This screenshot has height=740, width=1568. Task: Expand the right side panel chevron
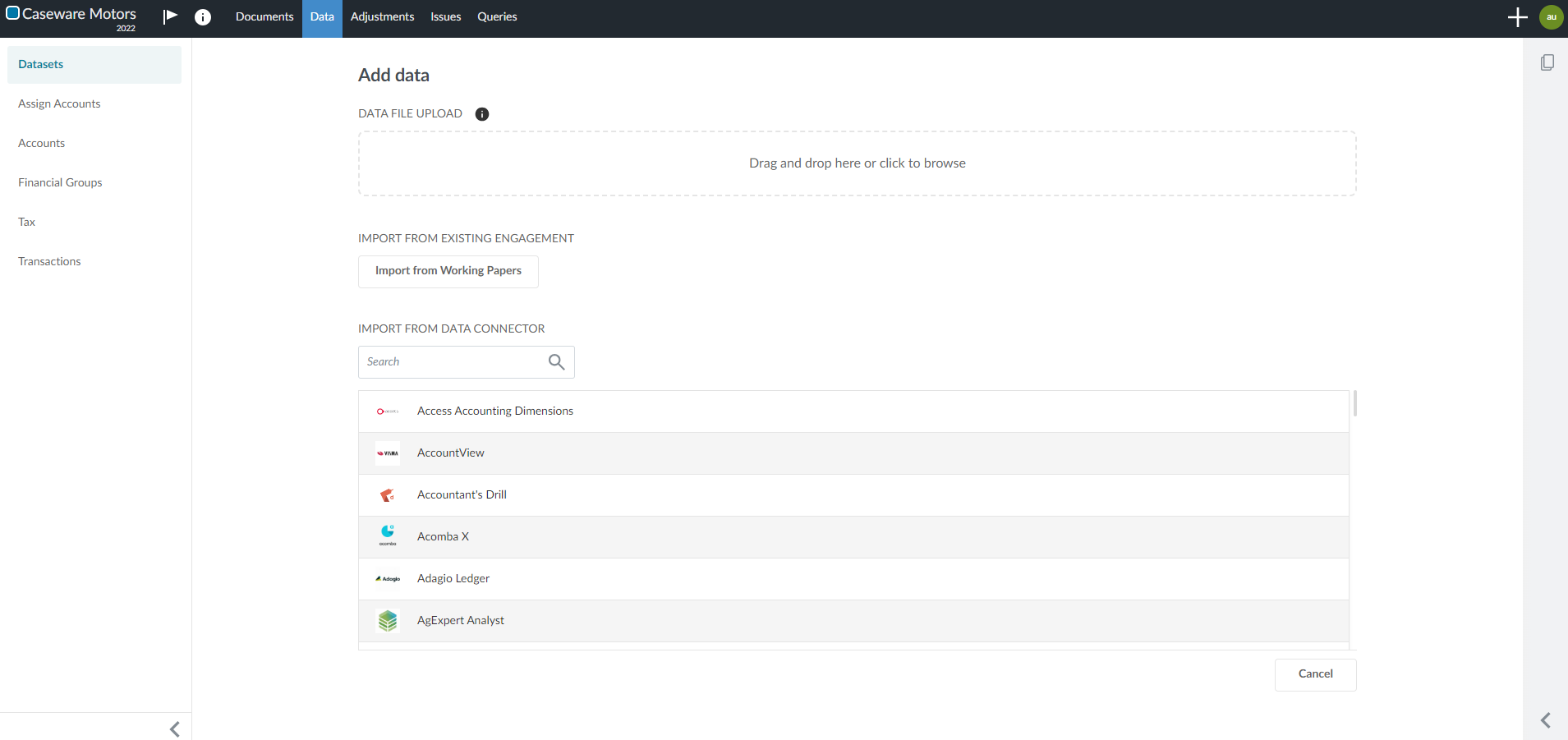[1545, 720]
